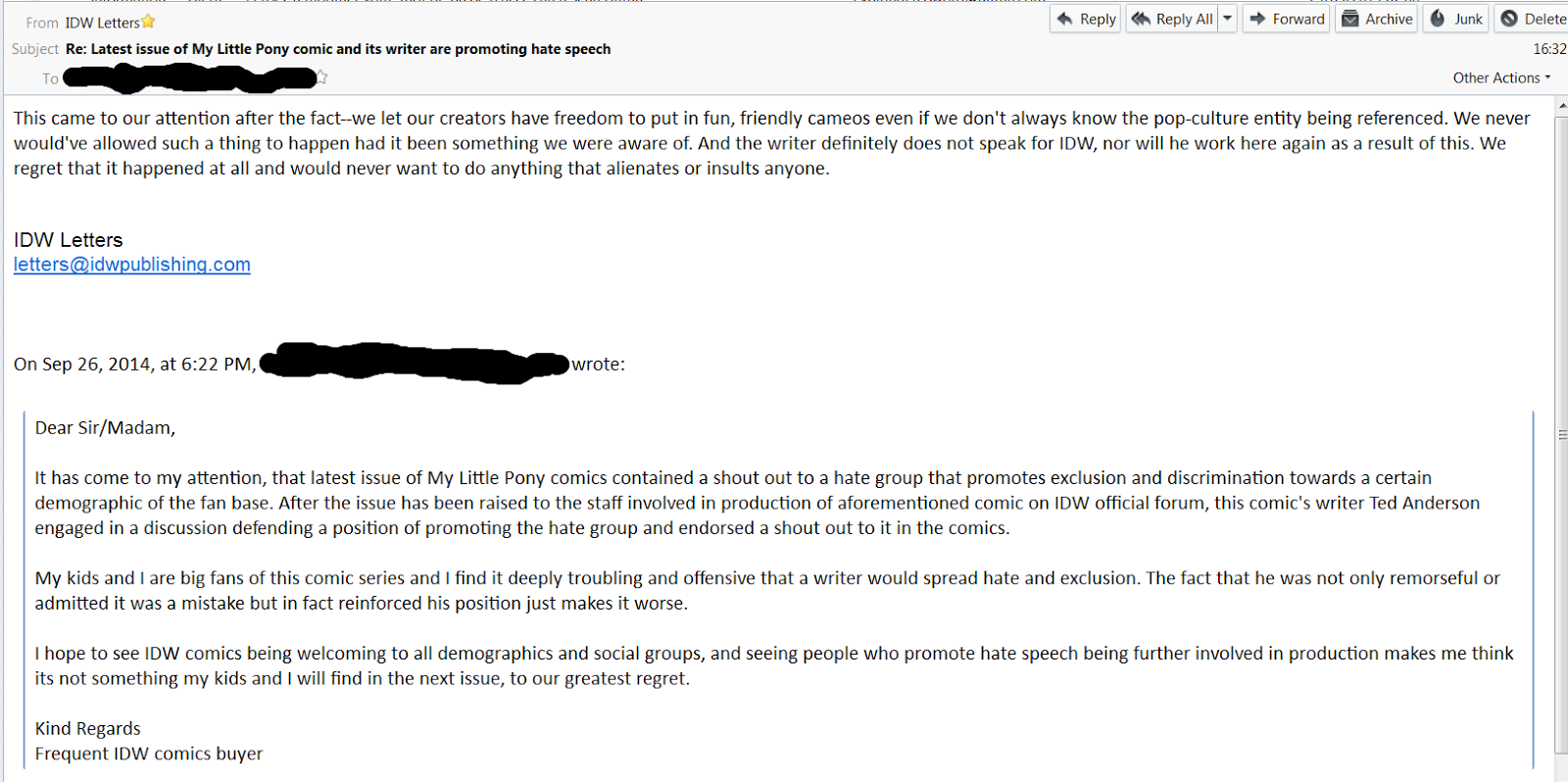Viewport: 1568px width, 782px height.
Task: Click the IDW Letters sender name
Action: (103, 23)
